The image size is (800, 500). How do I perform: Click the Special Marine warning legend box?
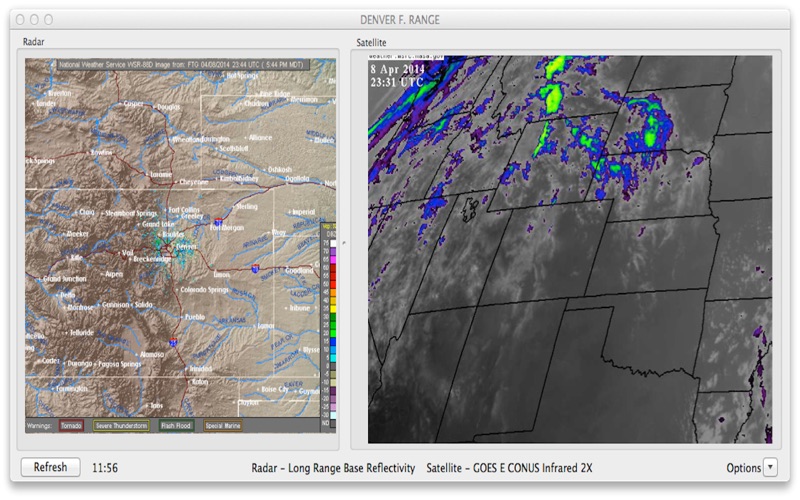click(222, 426)
